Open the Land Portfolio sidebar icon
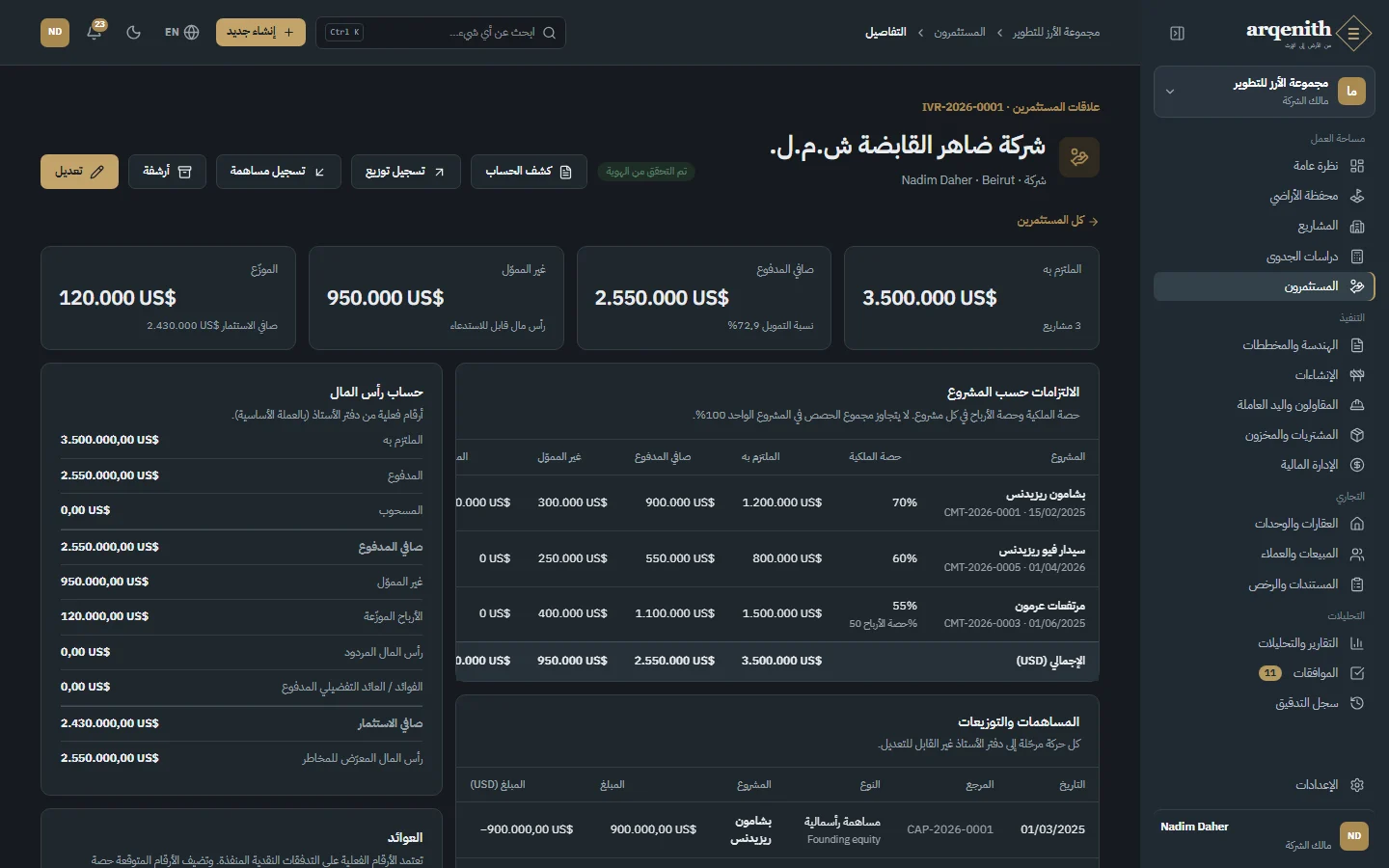 1357,196
